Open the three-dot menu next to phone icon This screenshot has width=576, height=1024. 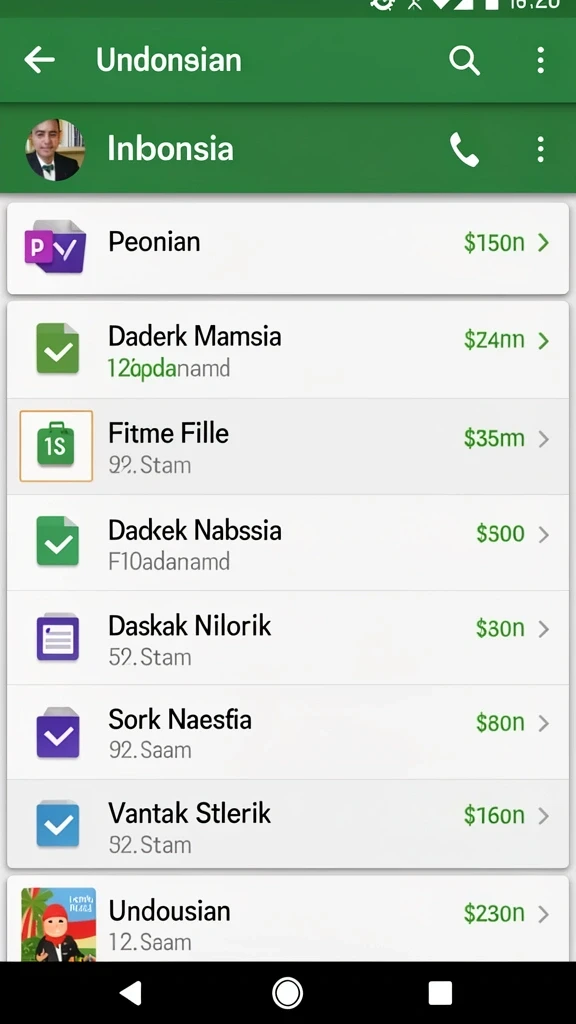[x=540, y=150]
